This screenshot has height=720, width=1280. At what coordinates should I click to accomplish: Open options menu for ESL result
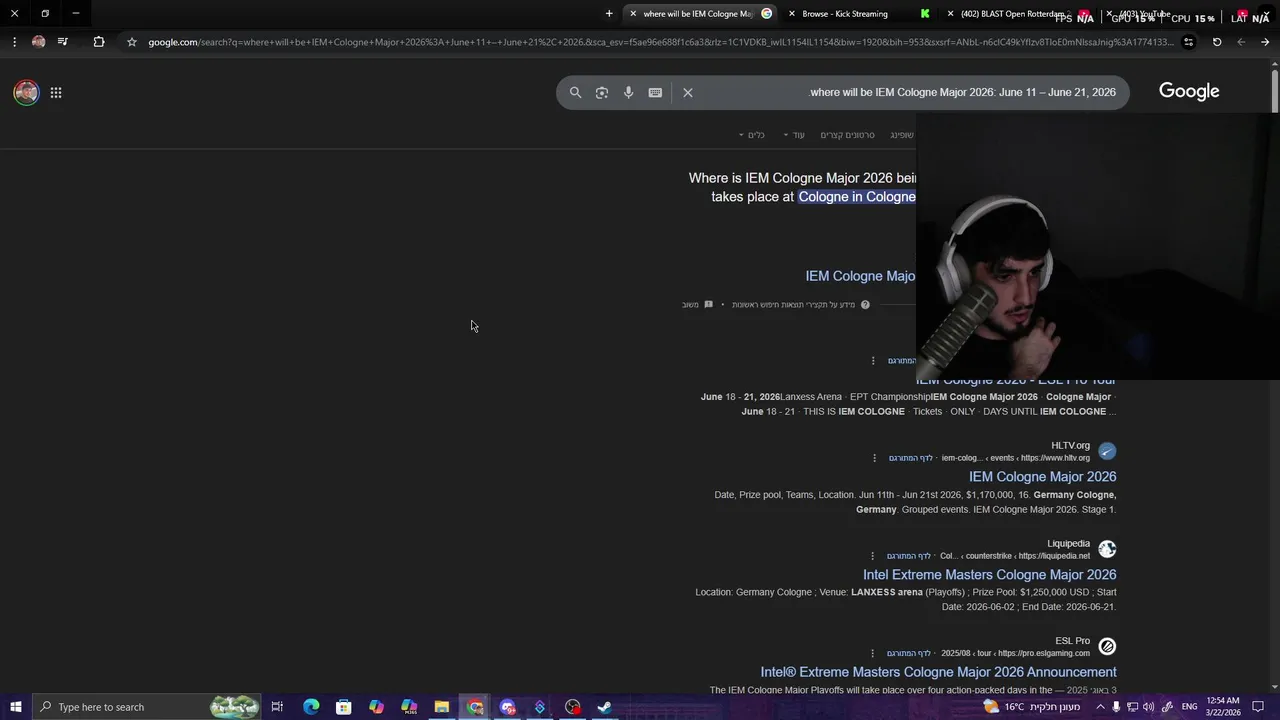coord(873,361)
